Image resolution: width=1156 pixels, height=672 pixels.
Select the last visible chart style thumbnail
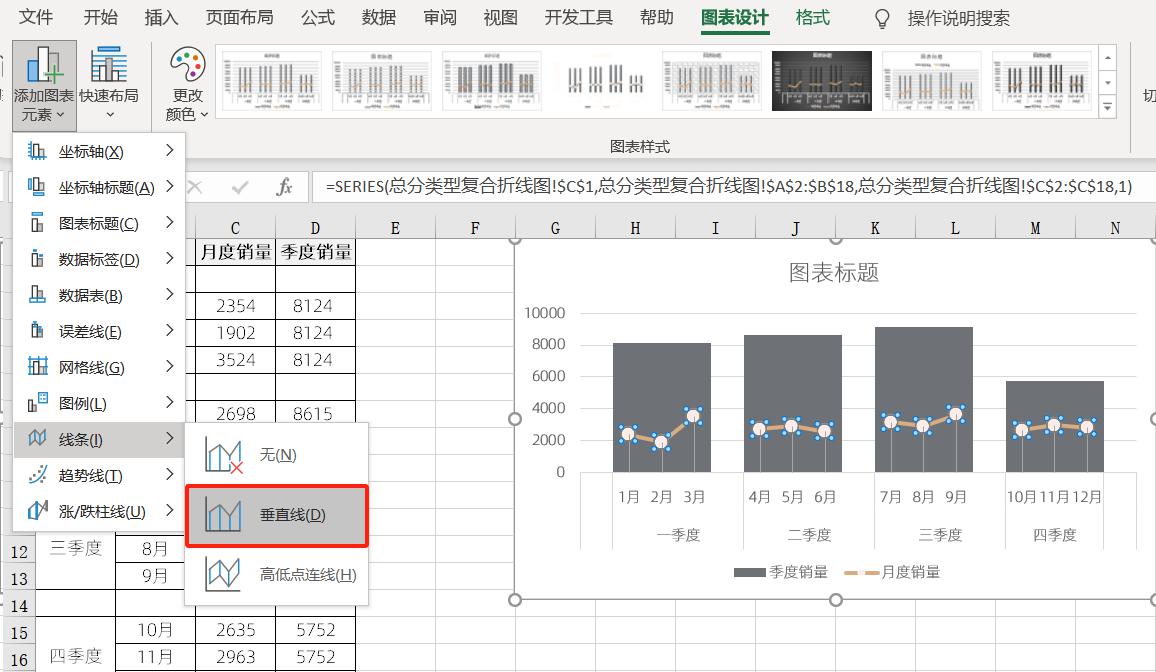pyautogui.click(x=1042, y=81)
